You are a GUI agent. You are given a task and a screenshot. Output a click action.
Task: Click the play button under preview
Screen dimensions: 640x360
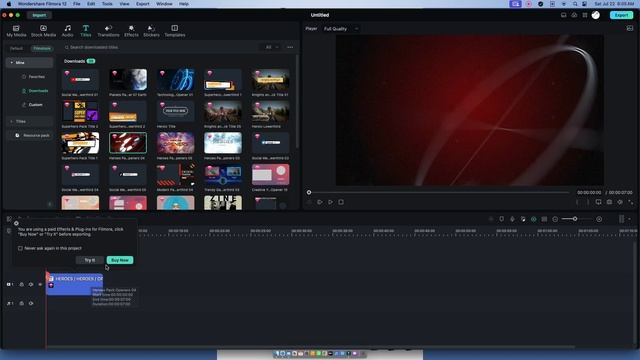coord(330,202)
